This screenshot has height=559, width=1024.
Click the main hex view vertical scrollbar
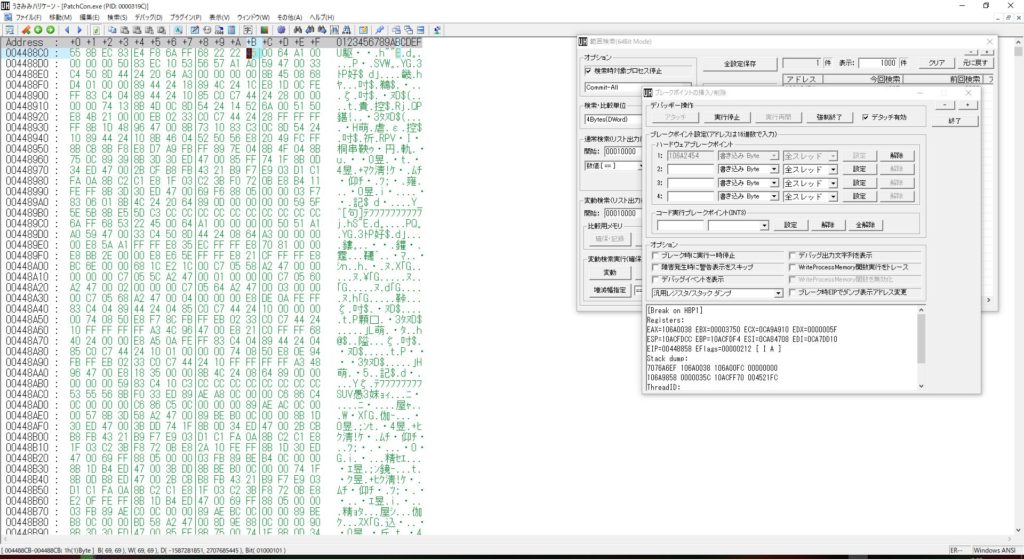pos(1017,287)
